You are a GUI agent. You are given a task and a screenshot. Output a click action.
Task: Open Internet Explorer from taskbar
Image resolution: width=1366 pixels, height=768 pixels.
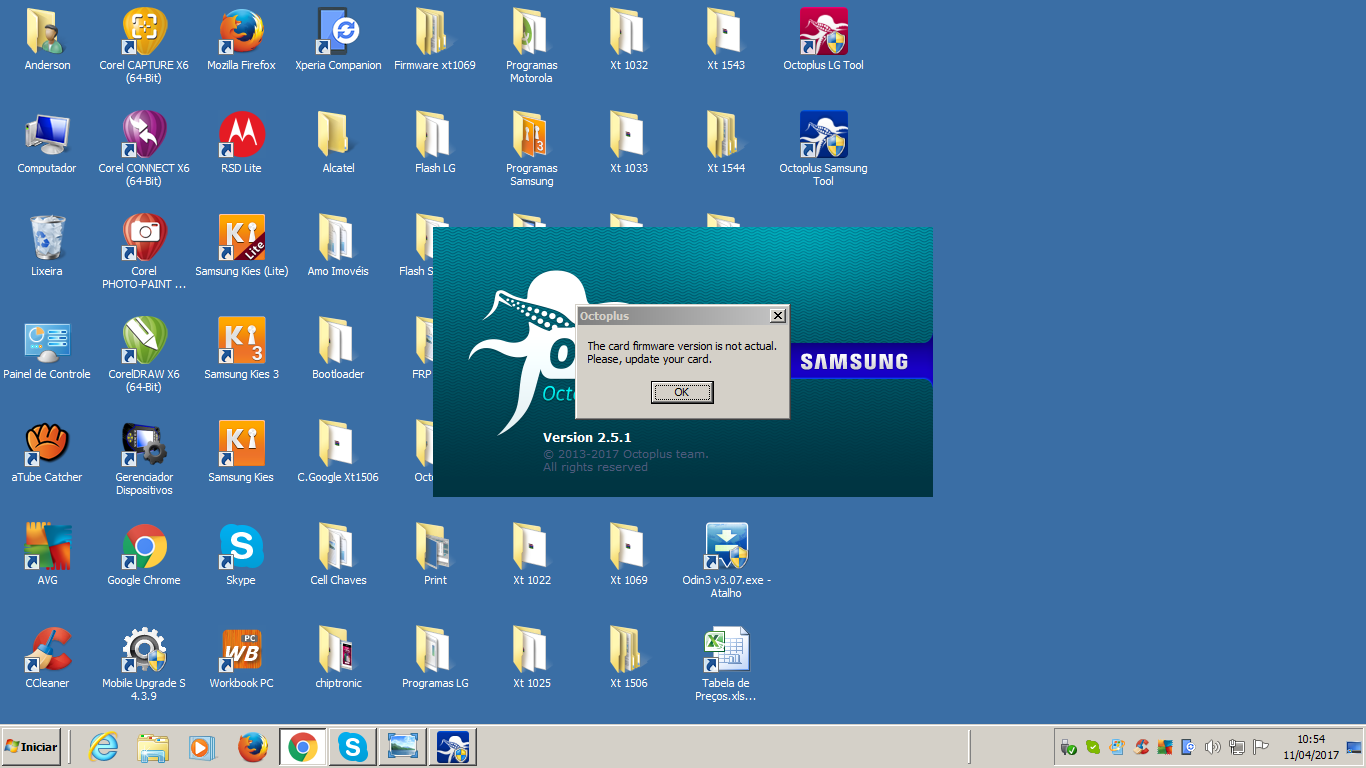(x=104, y=747)
